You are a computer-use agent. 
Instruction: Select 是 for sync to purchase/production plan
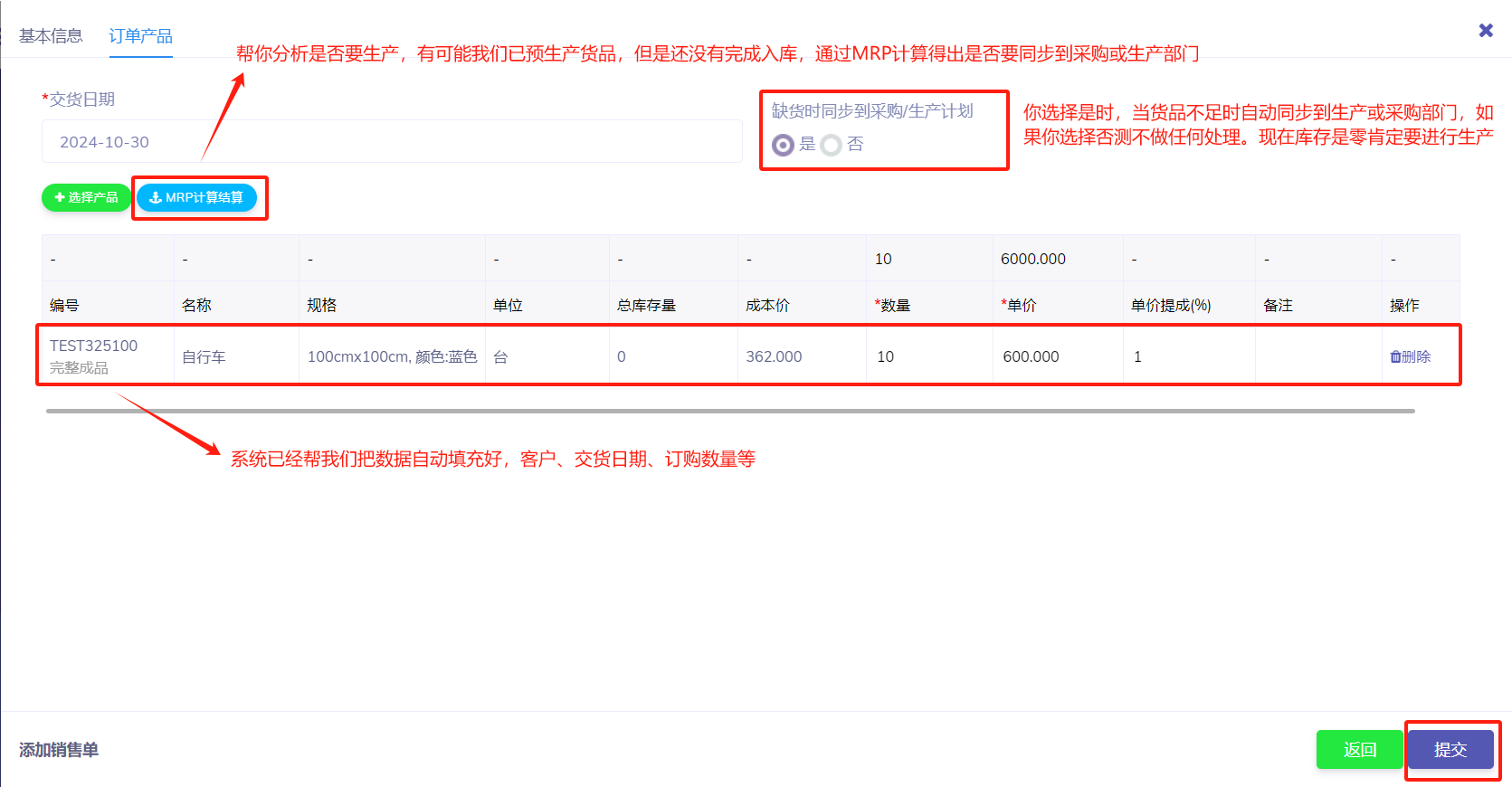click(783, 145)
